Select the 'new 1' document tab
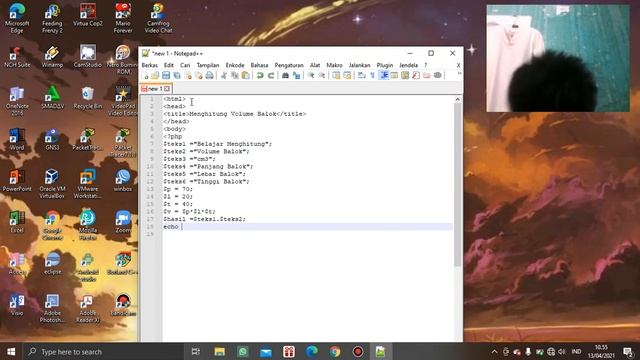The image size is (640, 360). (155, 89)
